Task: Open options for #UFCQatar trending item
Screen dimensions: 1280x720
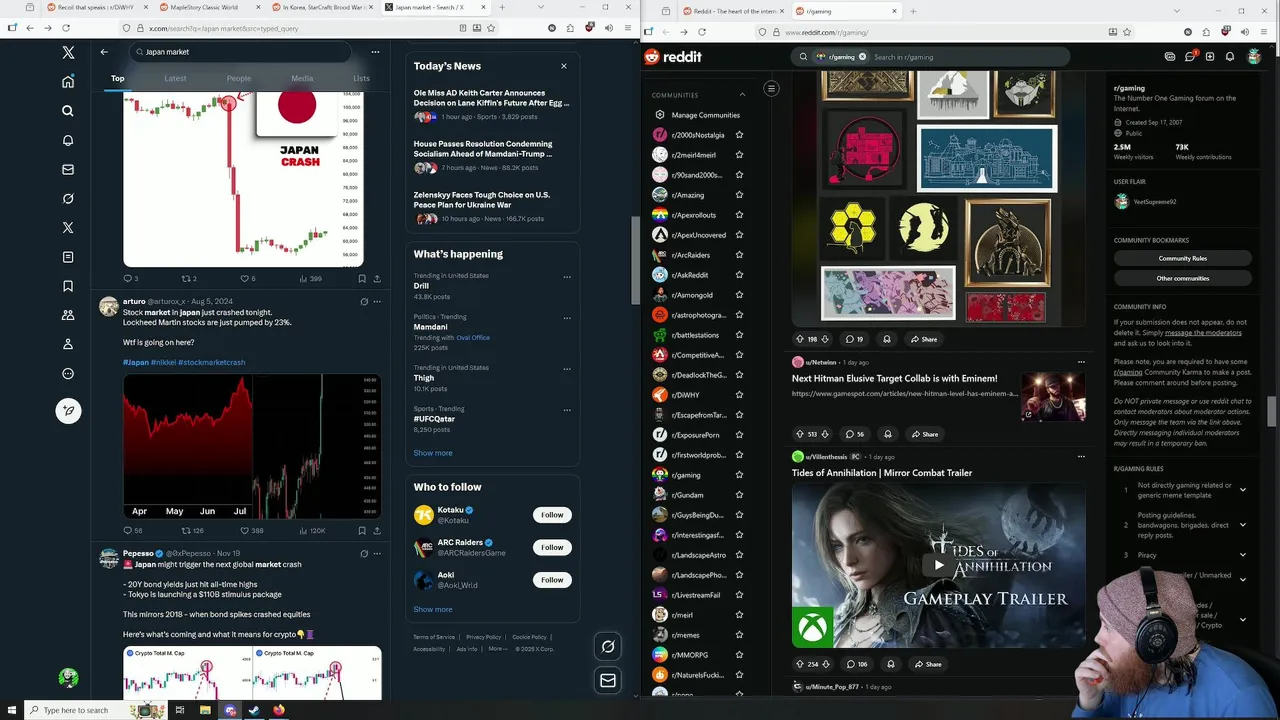Action: [567, 409]
